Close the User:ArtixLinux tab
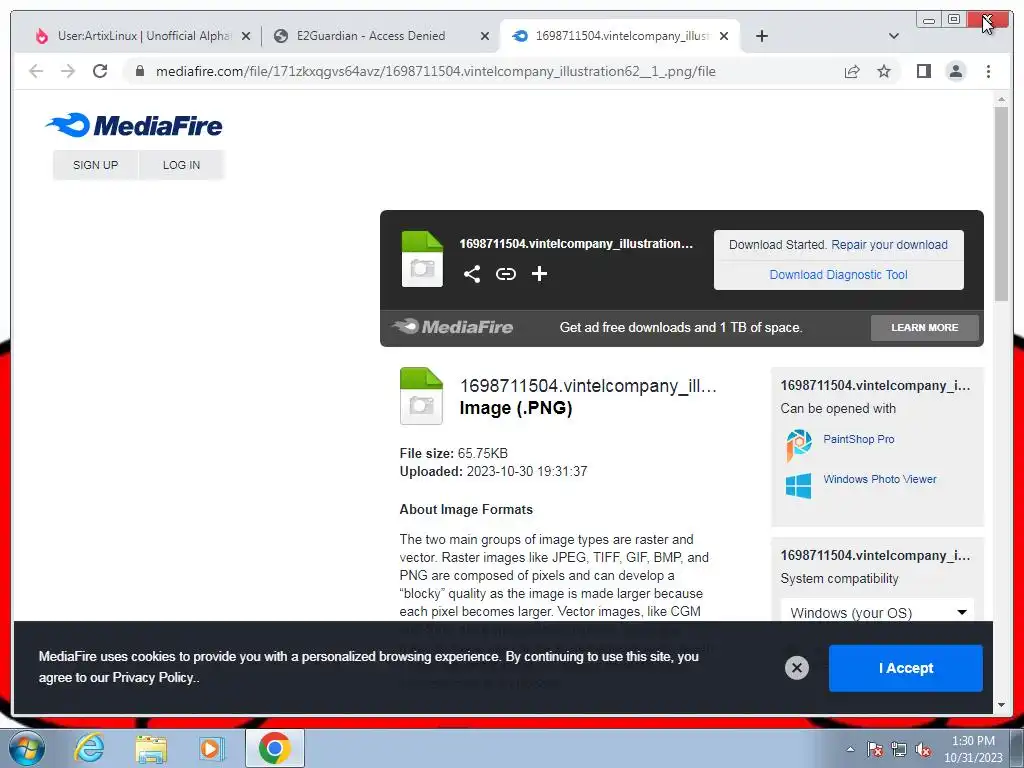Screen dimensions: 1024x768 click(246, 37)
